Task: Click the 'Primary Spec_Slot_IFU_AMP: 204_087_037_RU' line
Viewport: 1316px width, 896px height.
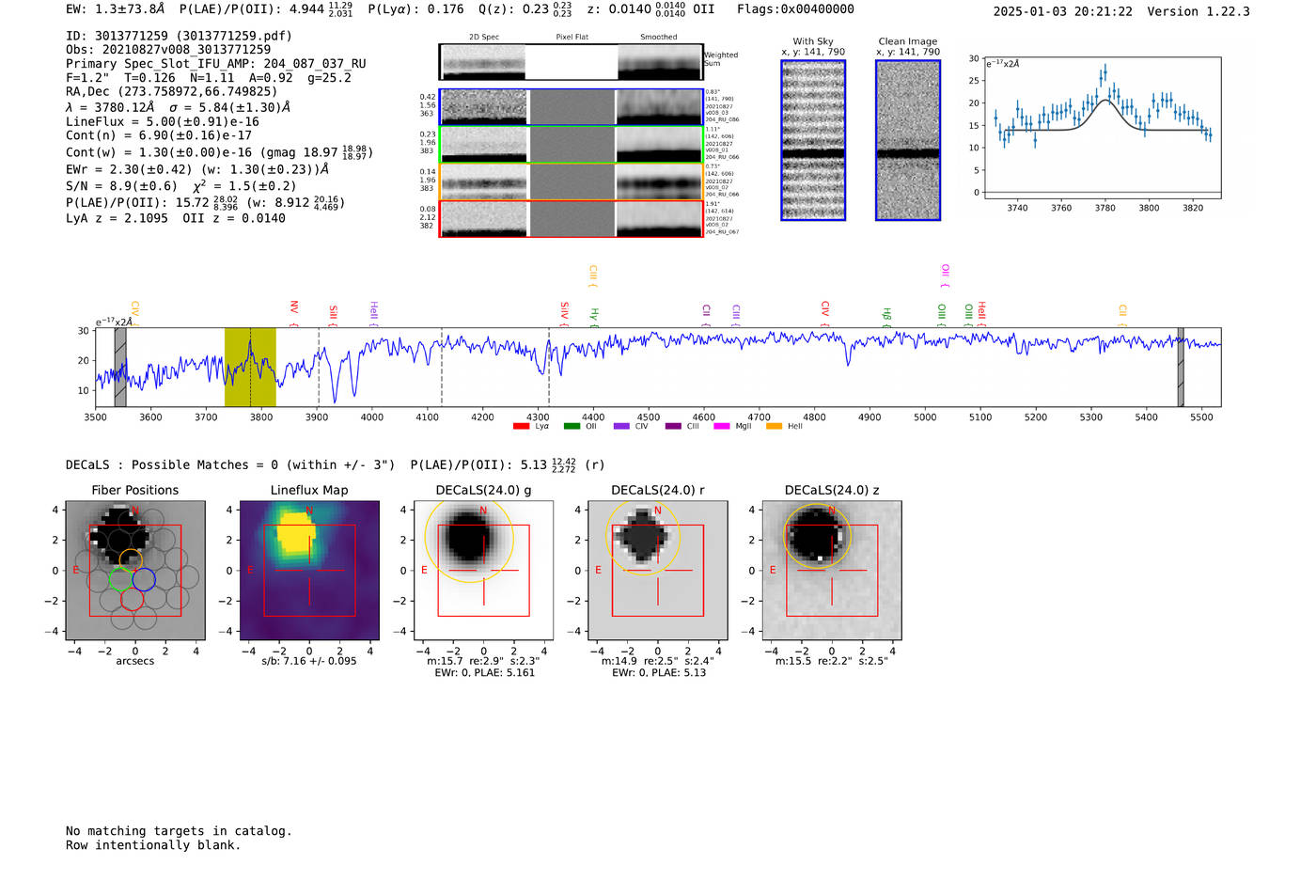Action: [216, 64]
